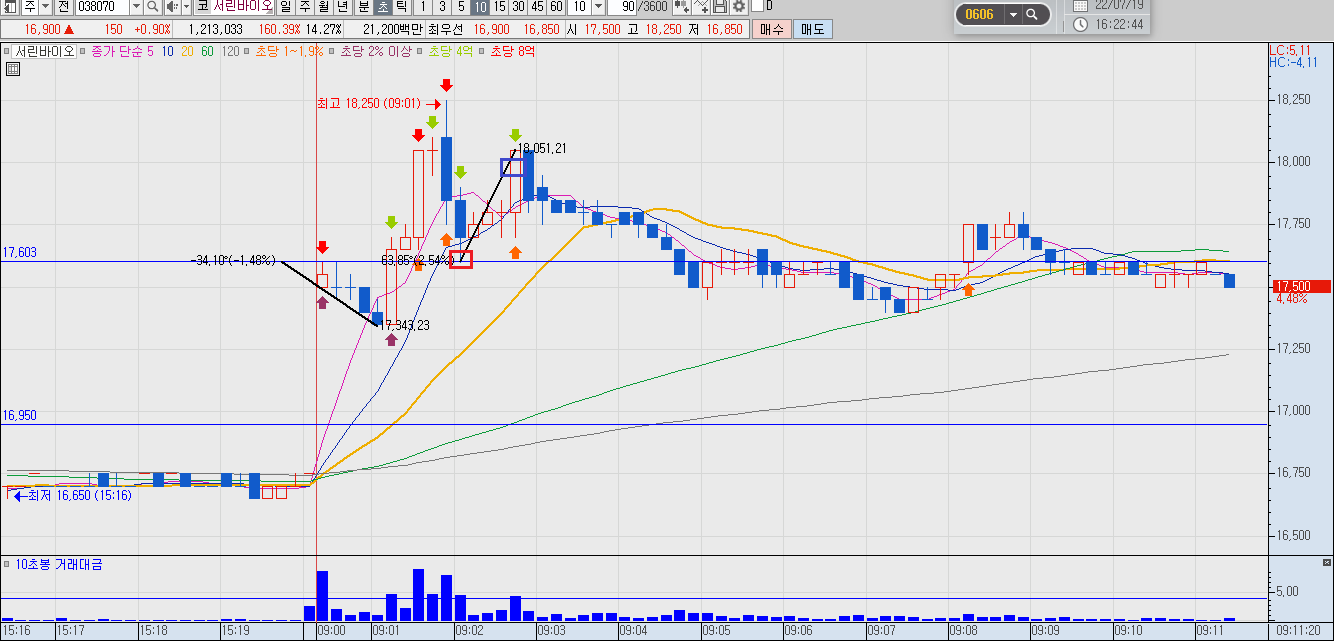1334x641 pixels.
Task: Toggle the 초당 1~1.9% indicator legend
Action: point(289,51)
